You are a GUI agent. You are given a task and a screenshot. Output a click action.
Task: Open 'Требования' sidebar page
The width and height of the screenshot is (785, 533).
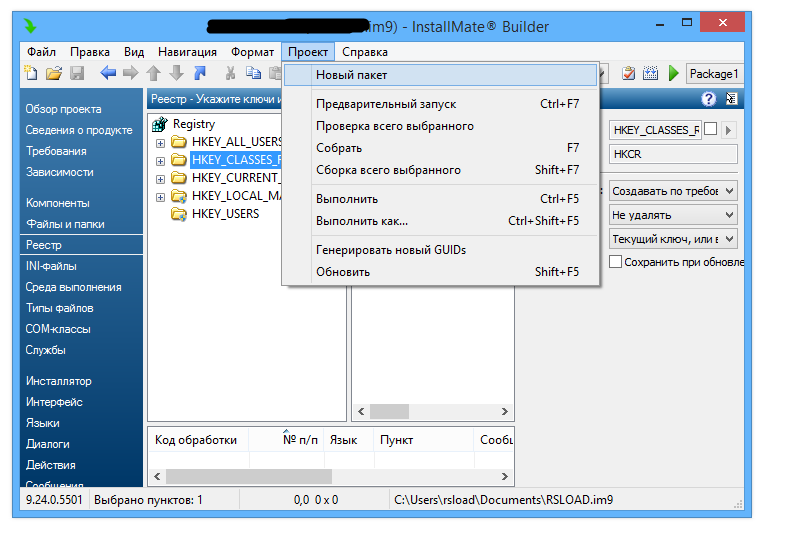56,151
